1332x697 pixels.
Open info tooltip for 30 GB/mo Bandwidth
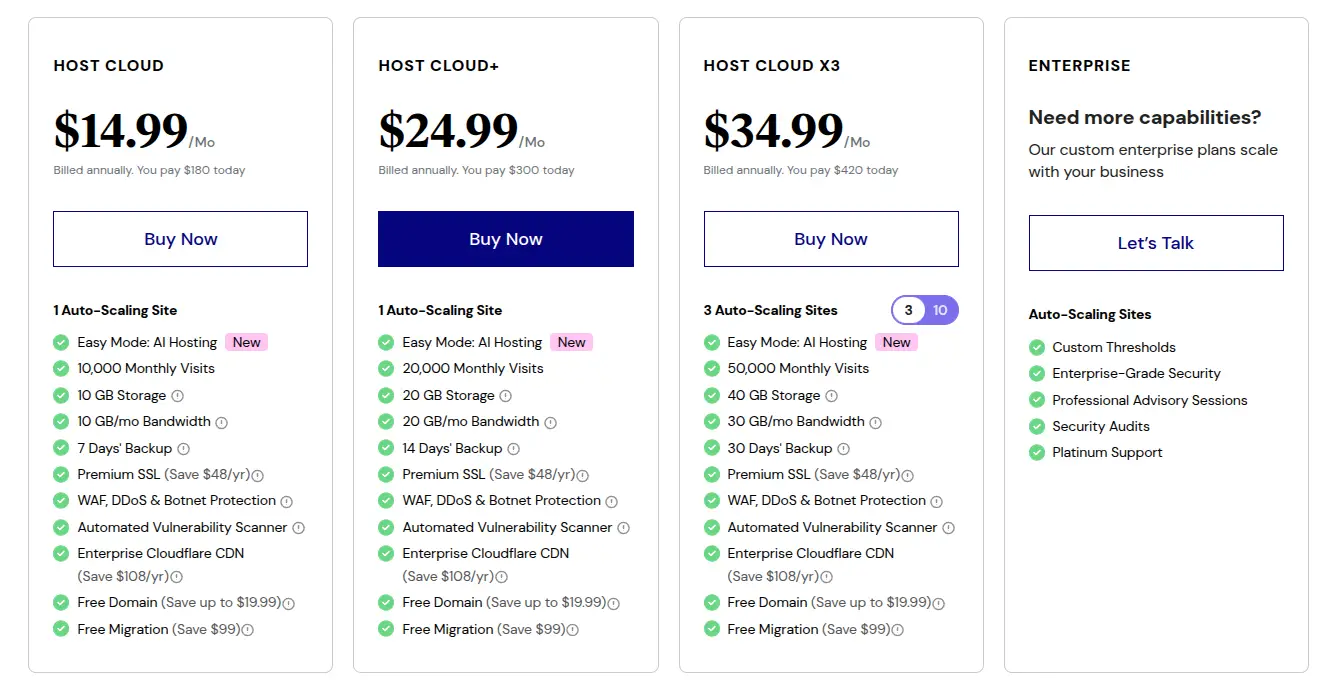click(877, 421)
